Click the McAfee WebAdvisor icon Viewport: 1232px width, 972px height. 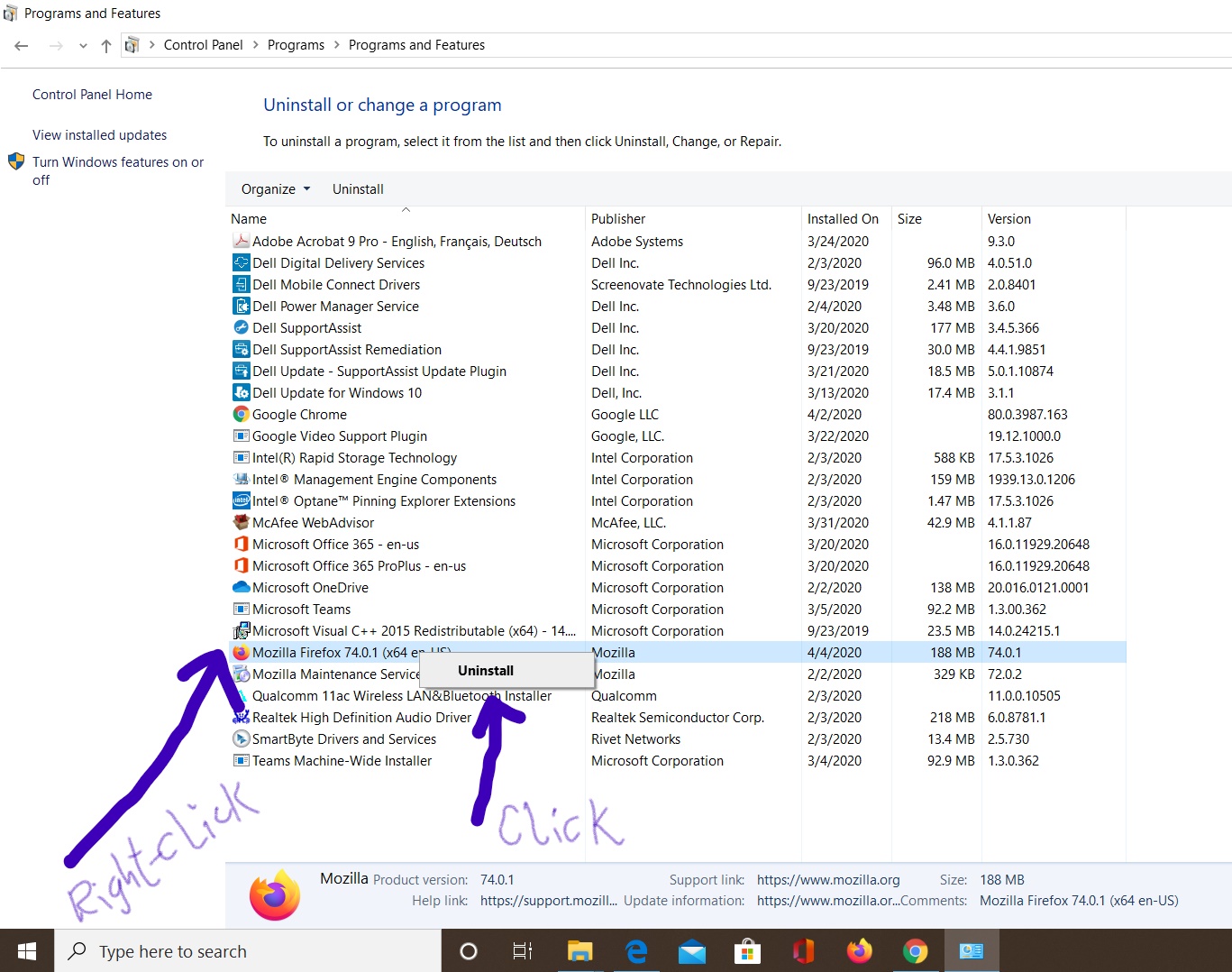(241, 522)
